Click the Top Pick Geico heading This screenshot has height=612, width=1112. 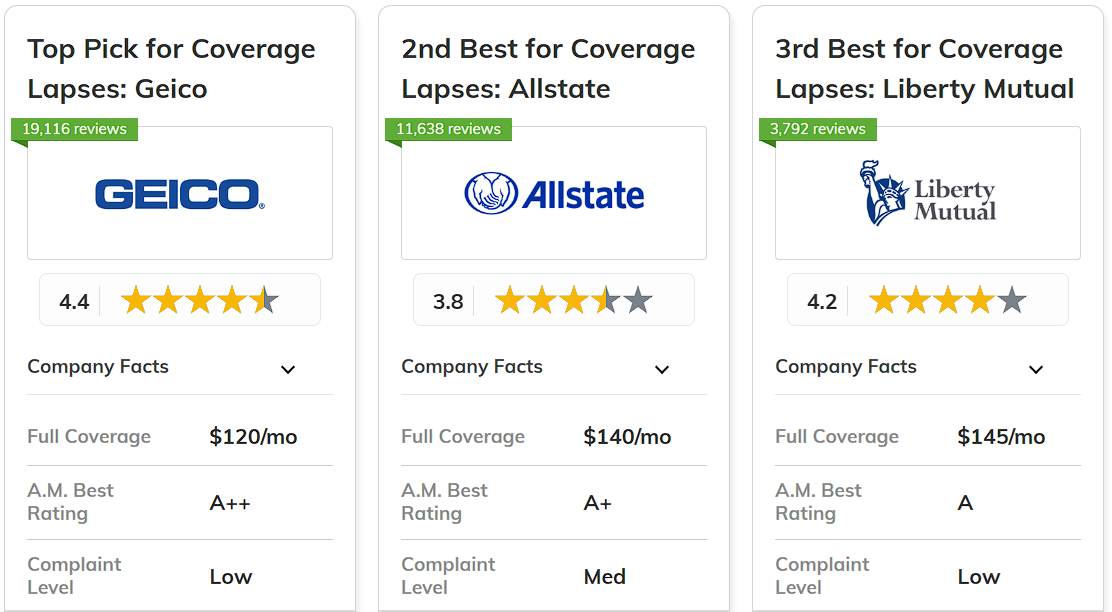(x=171, y=69)
